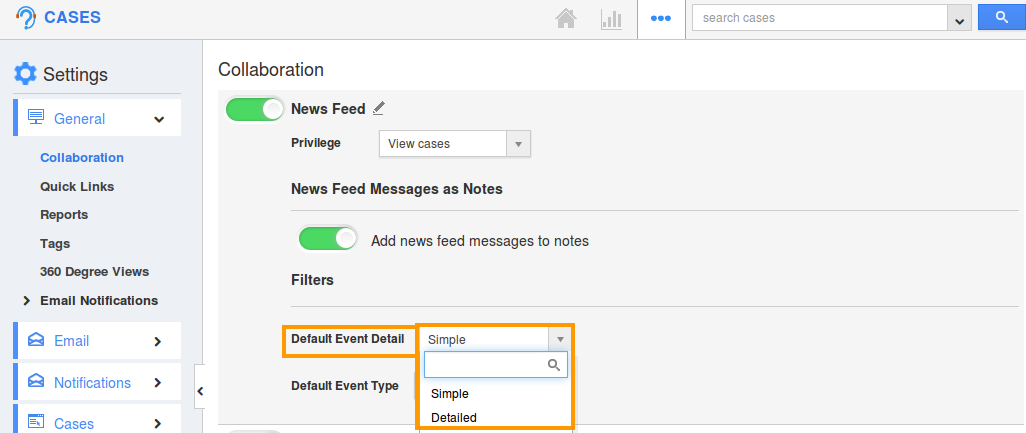This screenshot has width=1026, height=433.
Task: Toggle the News Feed switch off
Action: click(x=255, y=110)
